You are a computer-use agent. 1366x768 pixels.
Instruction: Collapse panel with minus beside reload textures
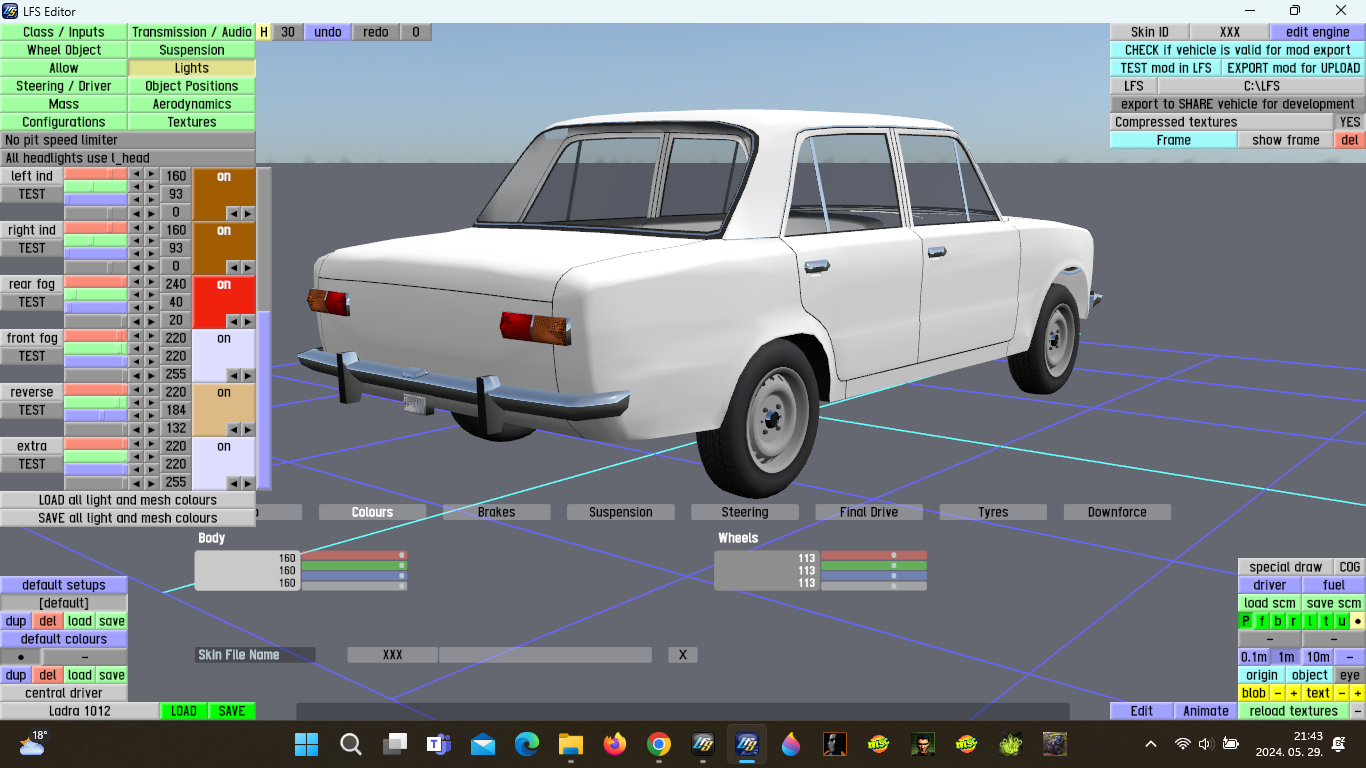[x=1358, y=711]
